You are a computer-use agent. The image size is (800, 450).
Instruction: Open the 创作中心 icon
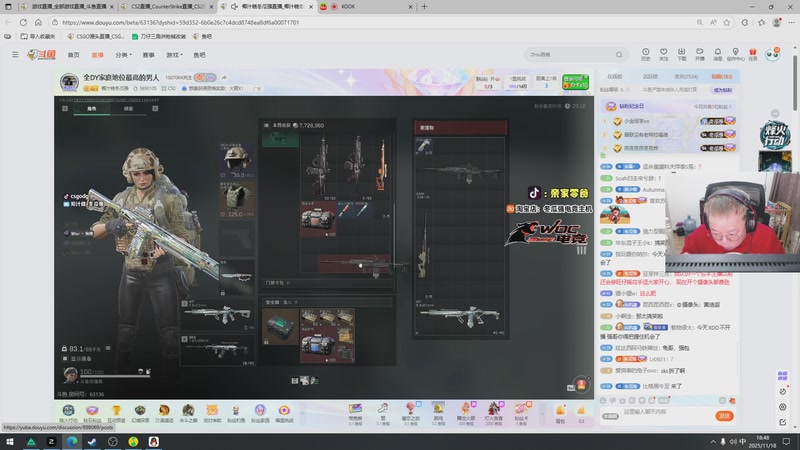(x=736, y=55)
